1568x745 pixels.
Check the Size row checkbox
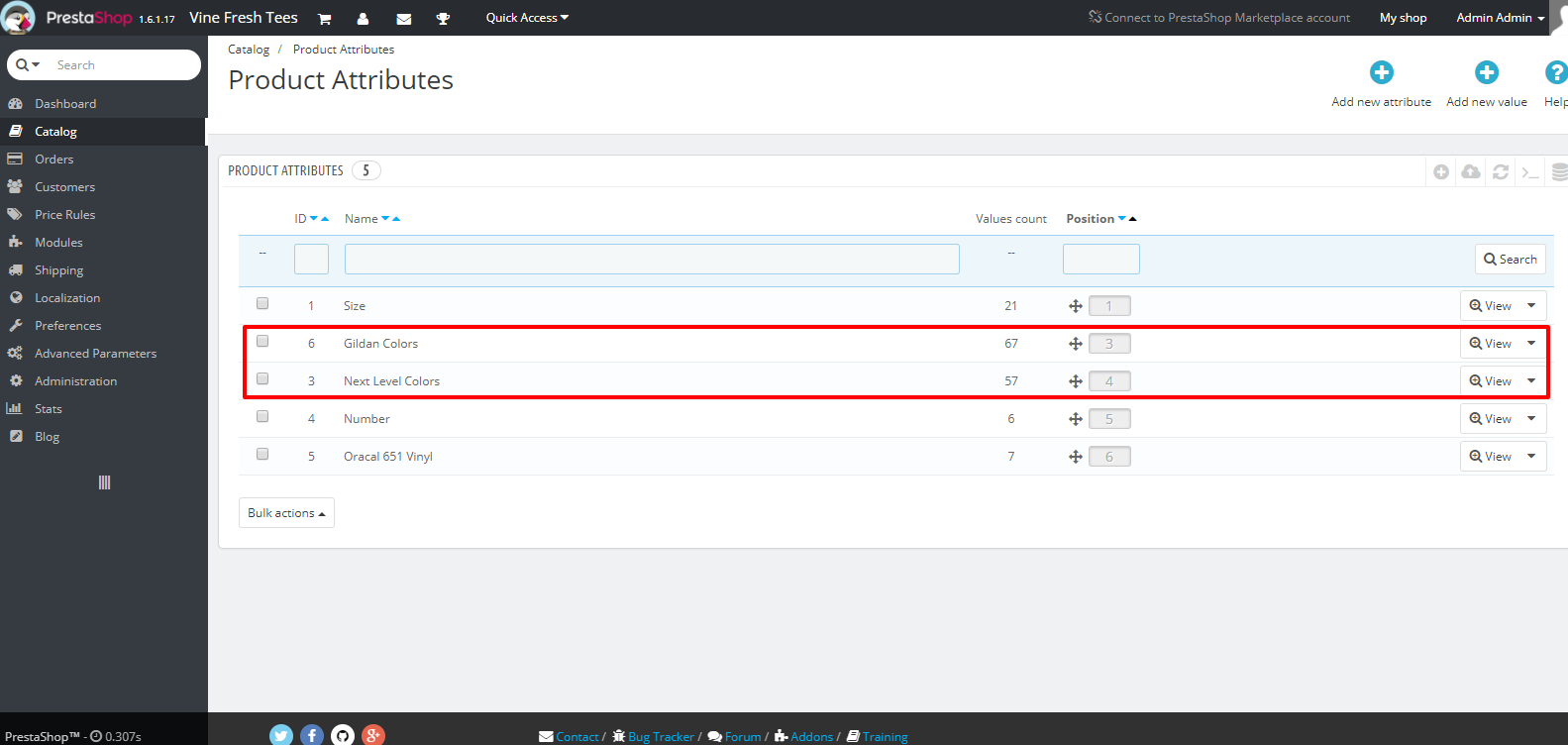(x=262, y=303)
